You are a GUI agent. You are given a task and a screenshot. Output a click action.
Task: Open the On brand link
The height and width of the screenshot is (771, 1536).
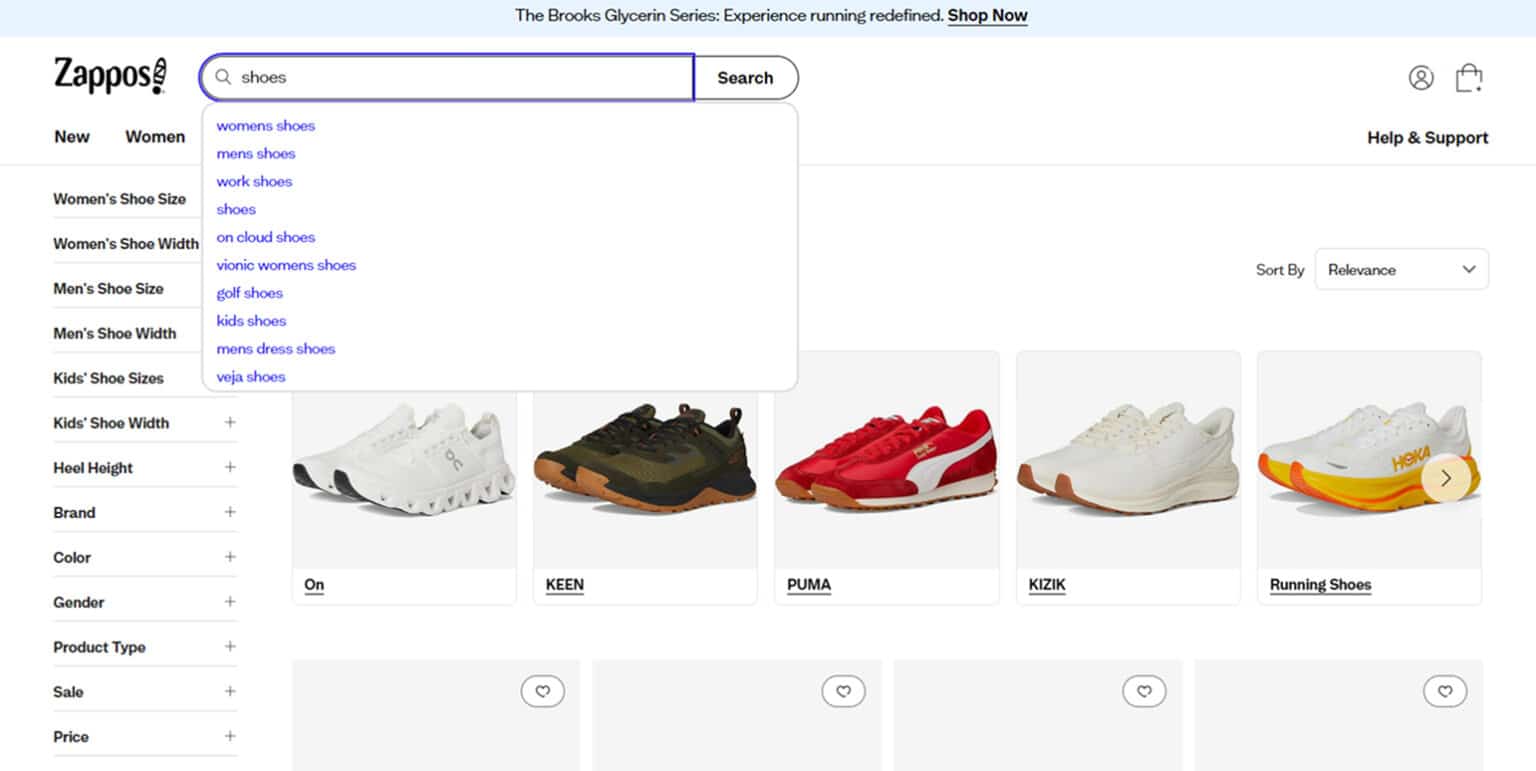click(x=314, y=585)
